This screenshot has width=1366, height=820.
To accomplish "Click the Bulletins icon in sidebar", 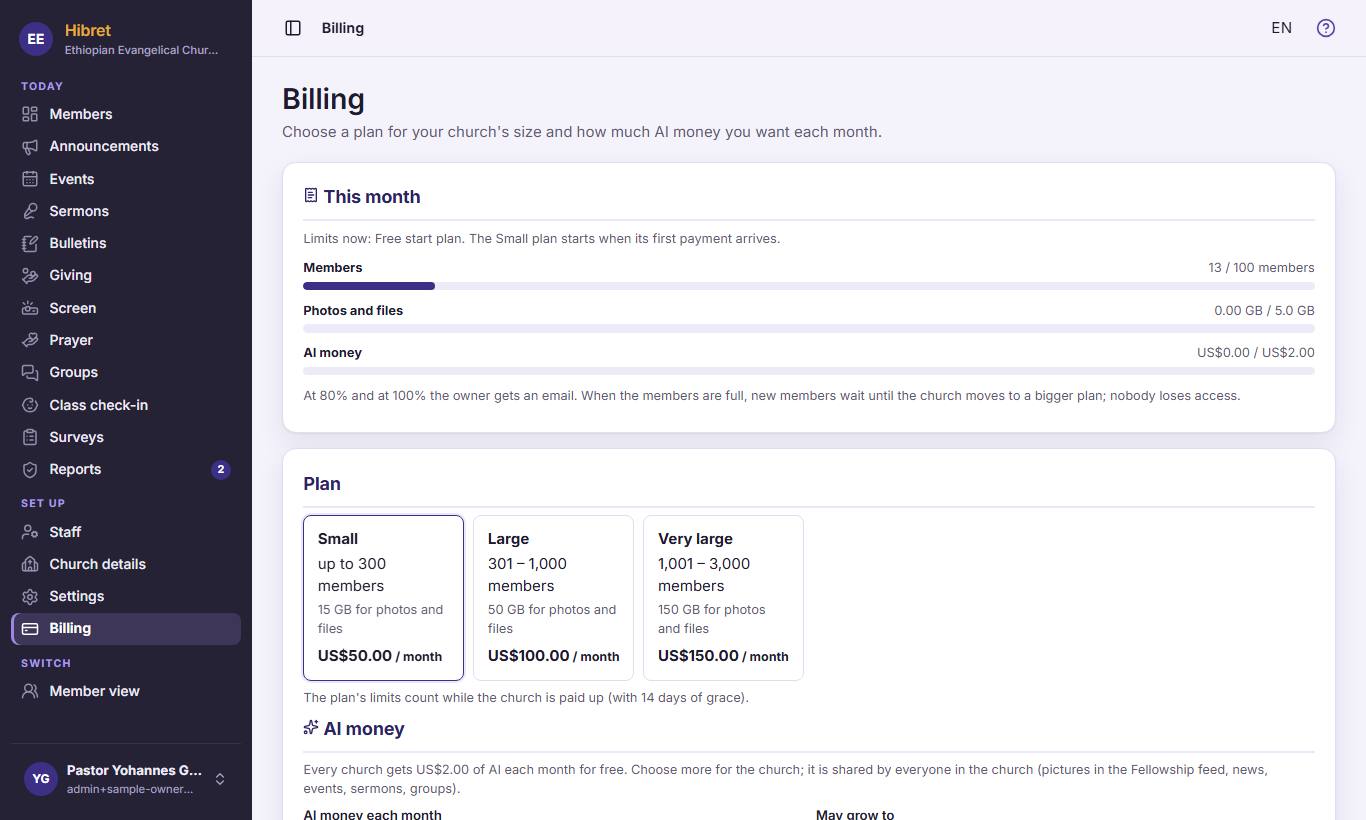I will [x=30, y=243].
